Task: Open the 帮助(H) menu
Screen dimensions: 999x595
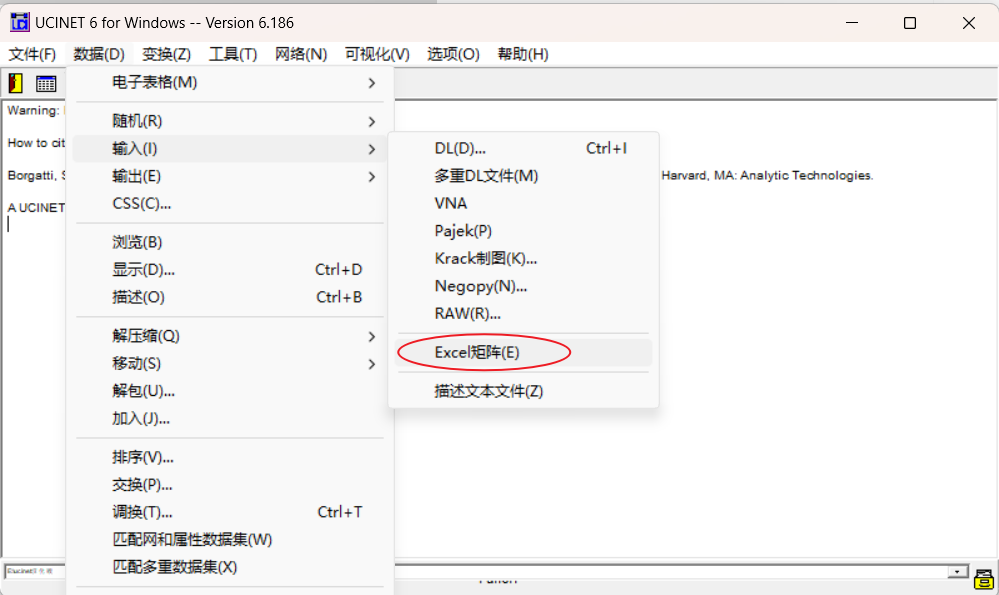Action: (522, 54)
